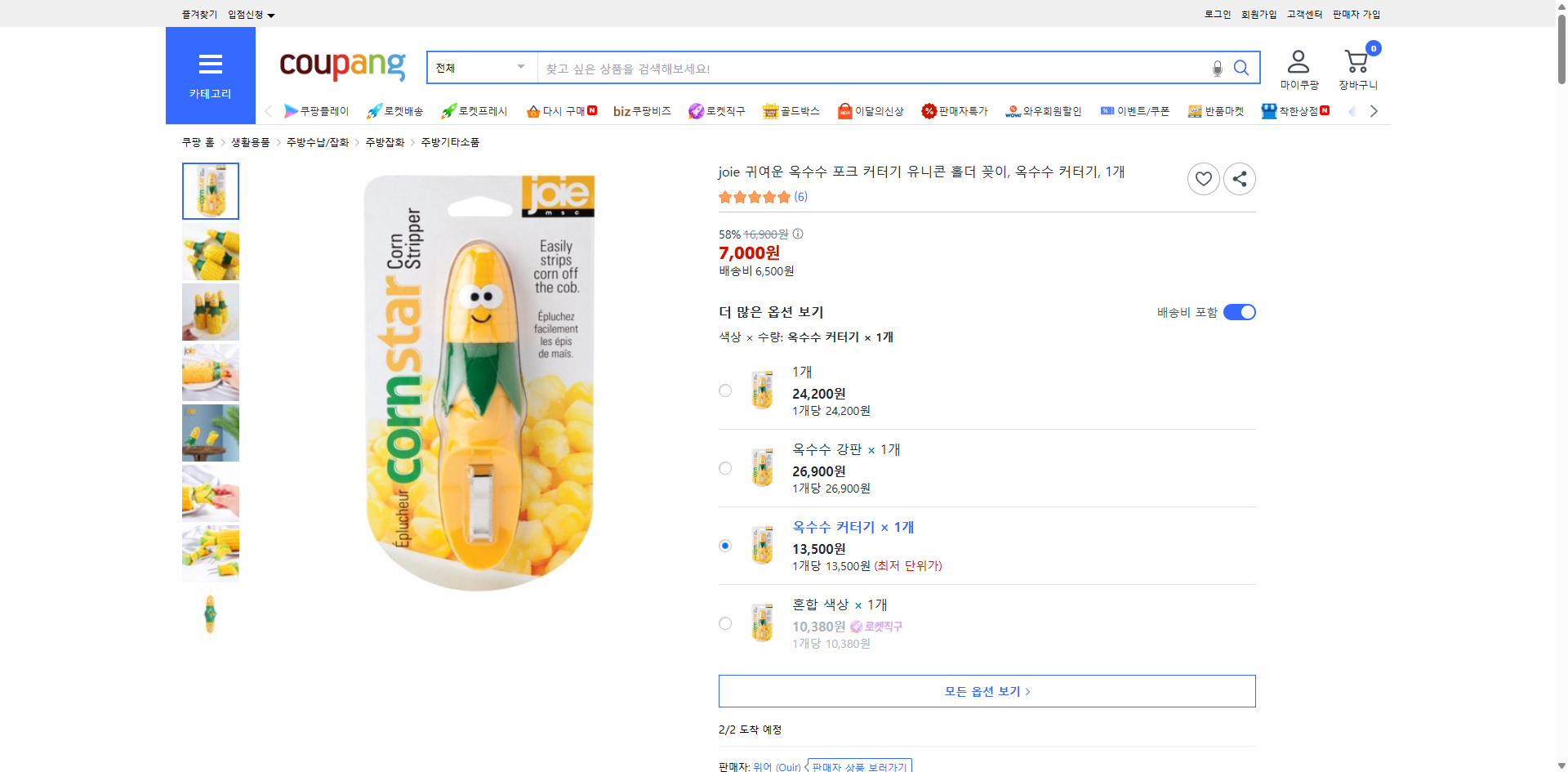
Task: Expand the 입점신청 dropdown
Action: click(249, 14)
